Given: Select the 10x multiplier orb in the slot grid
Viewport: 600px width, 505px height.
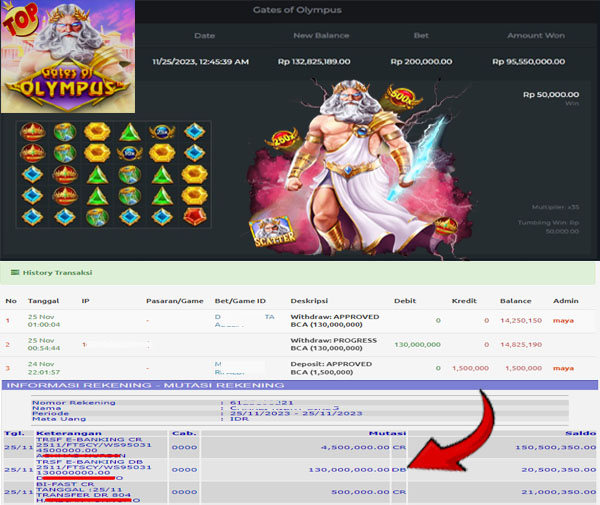Looking at the screenshot, I should 130,153.
